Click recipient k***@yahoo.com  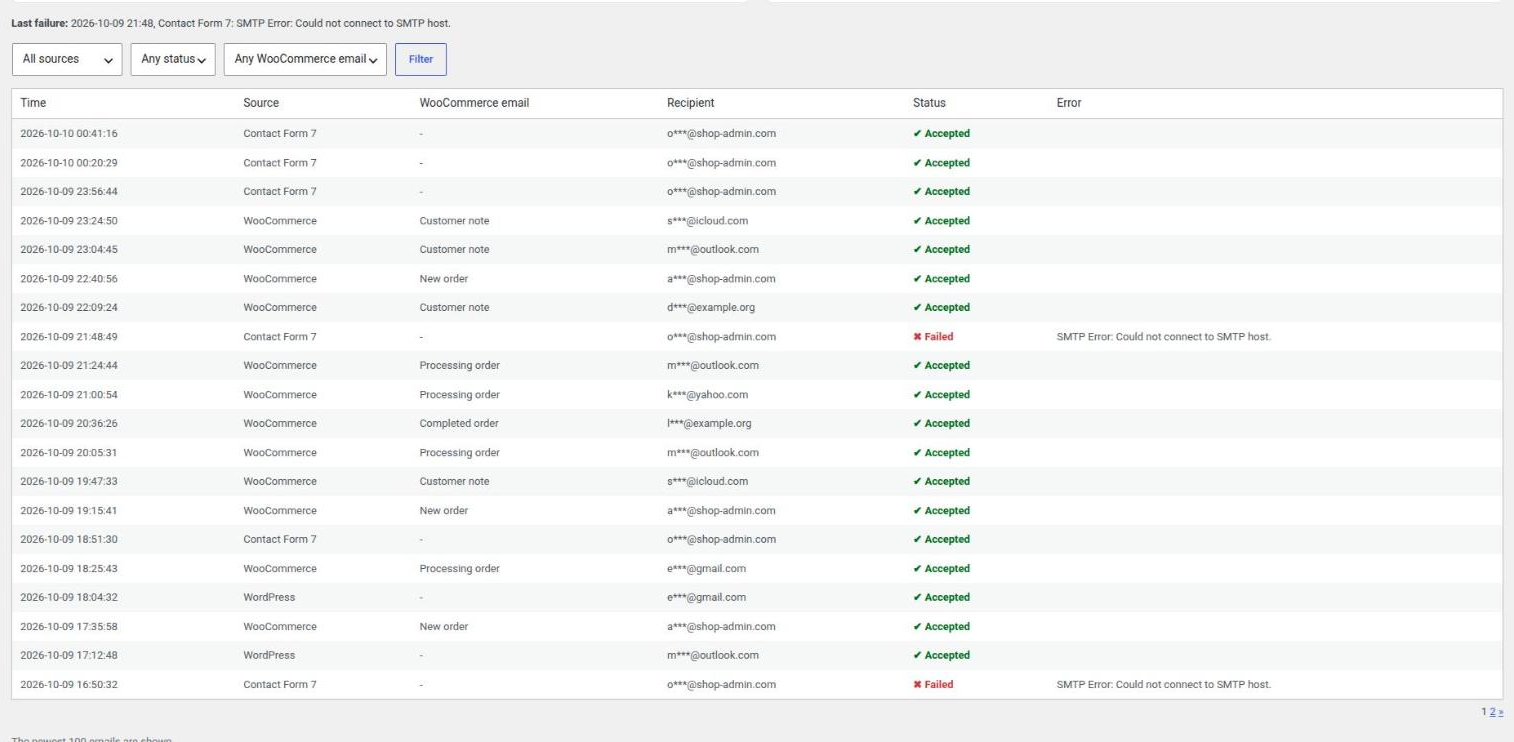(x=708, y=394)
